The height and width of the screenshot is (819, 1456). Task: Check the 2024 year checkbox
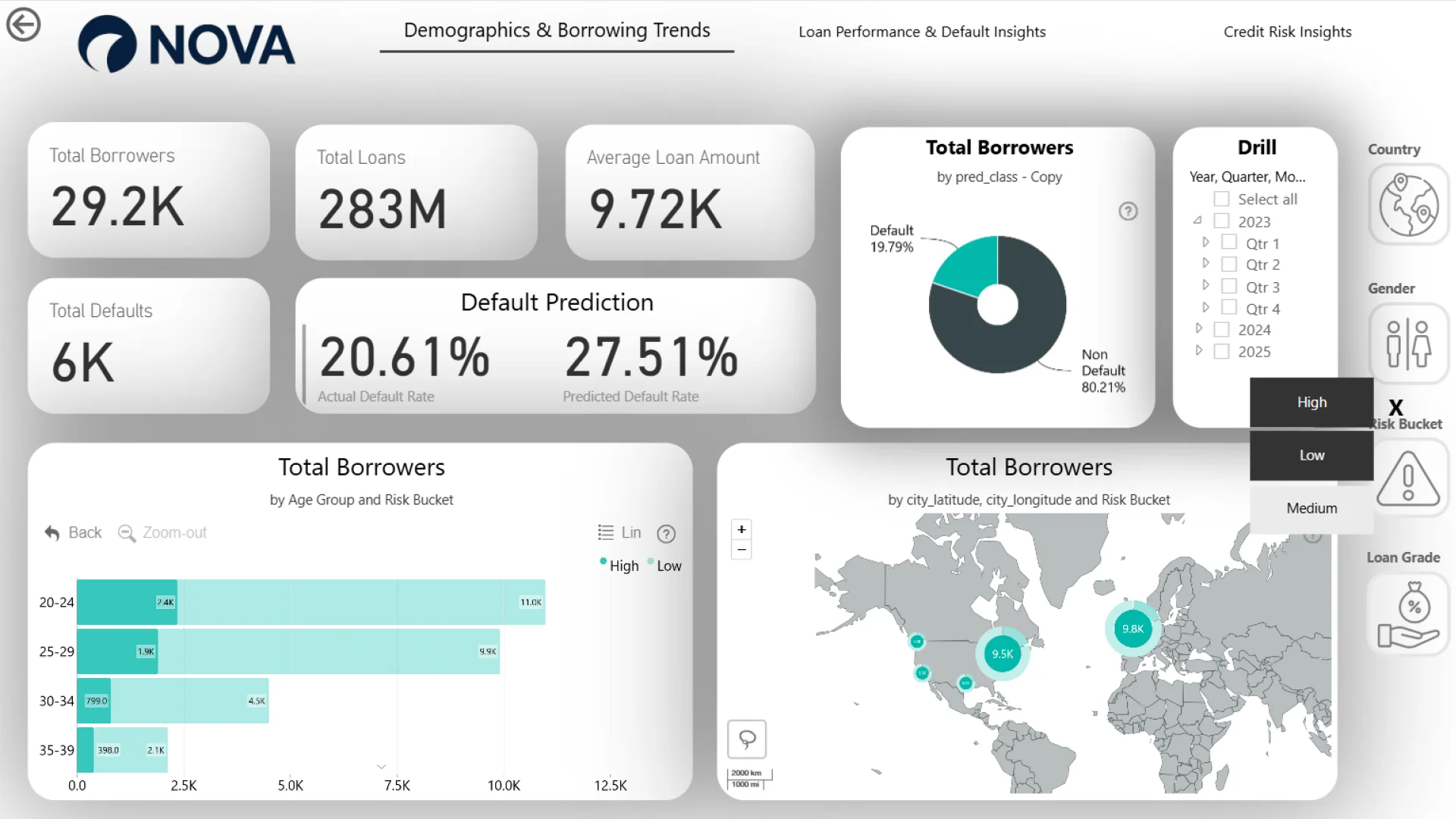(x=1221, y=330)
